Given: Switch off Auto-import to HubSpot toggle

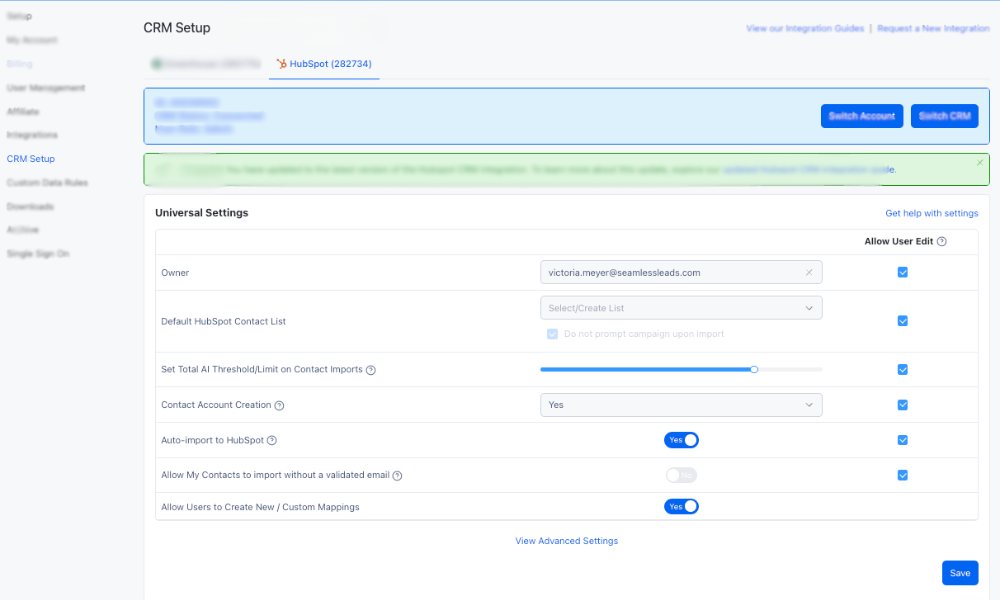Looking at the screenshot, I should [x=681, y=440].
